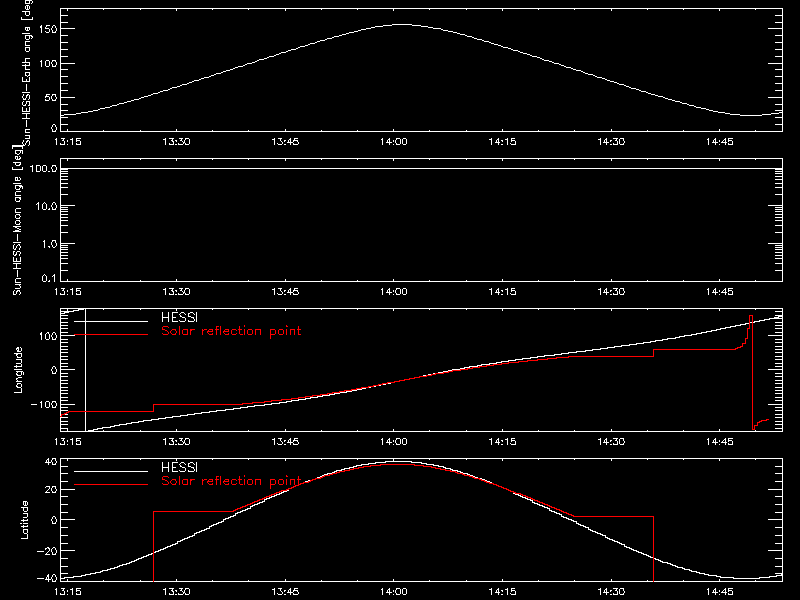Click 13:30 time label under Latitude plot
Viewport: 800px width, 600px height.
(176, 592)
